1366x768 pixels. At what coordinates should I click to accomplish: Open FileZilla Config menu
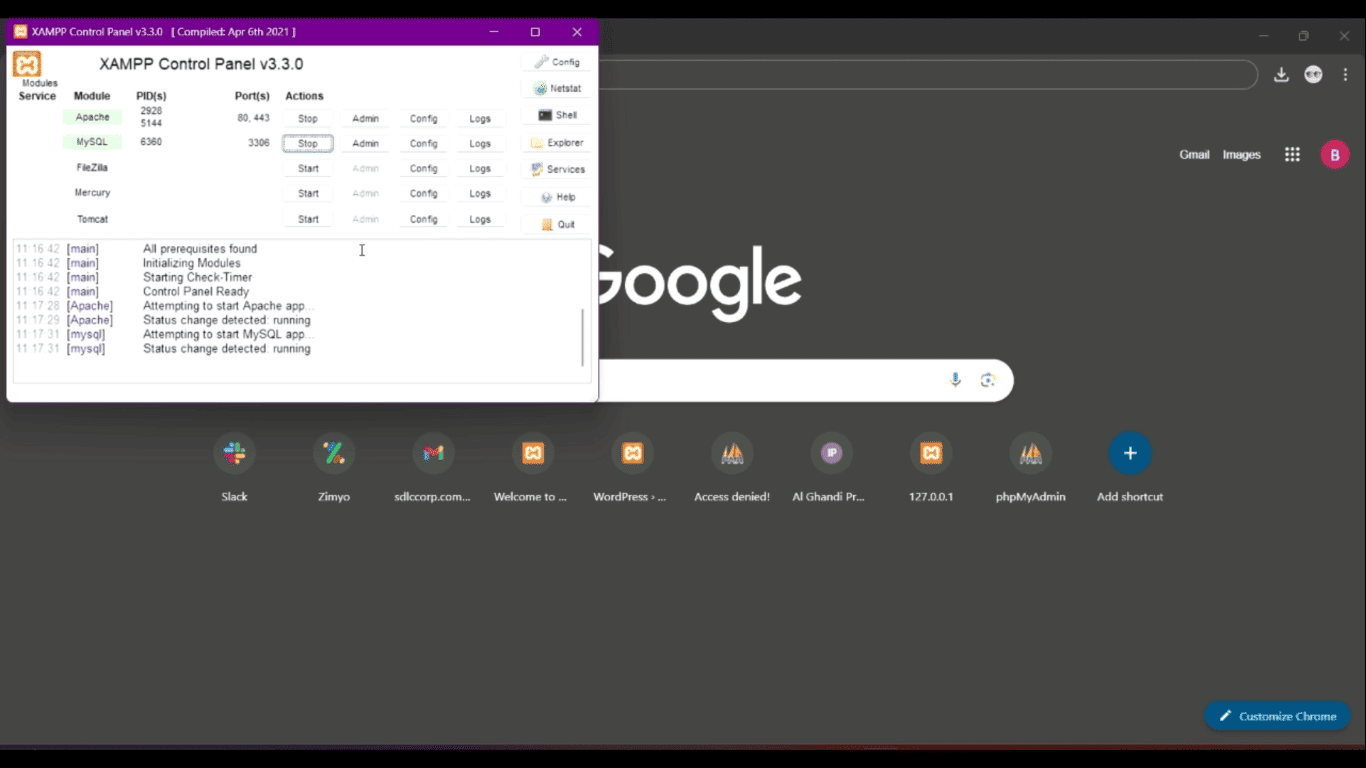click(424, 168)
